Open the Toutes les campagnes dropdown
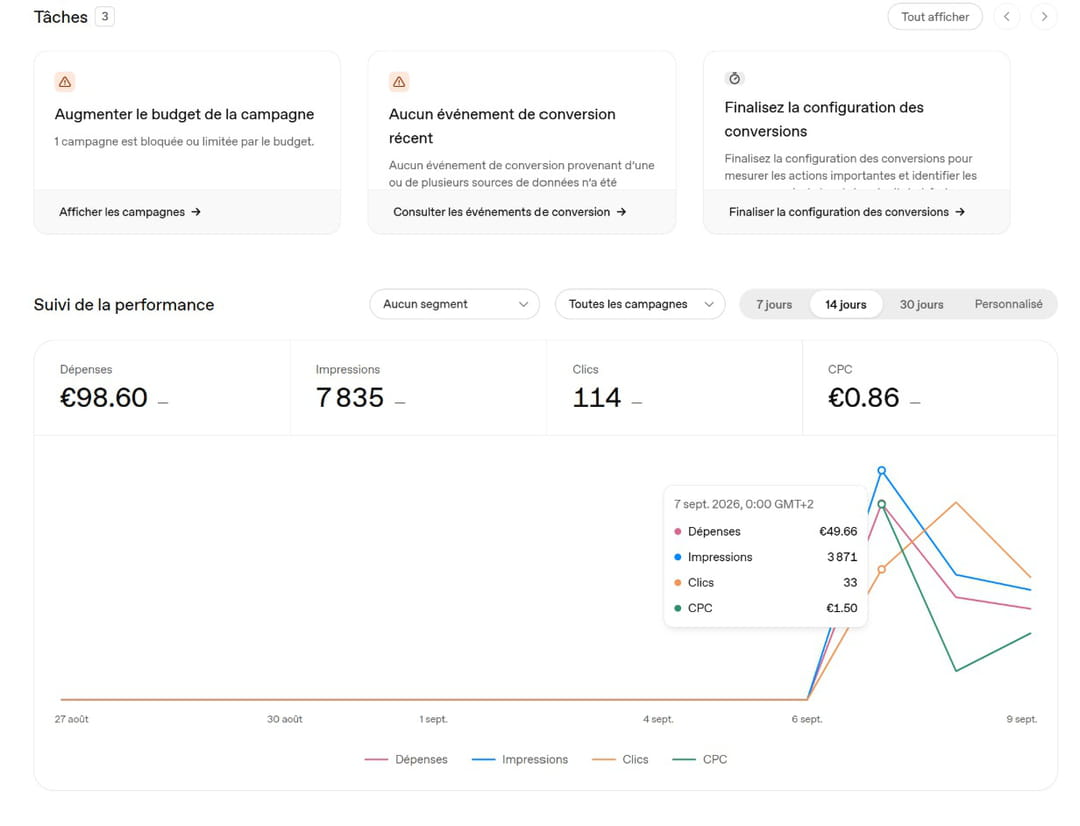 [x=640, y=304]
